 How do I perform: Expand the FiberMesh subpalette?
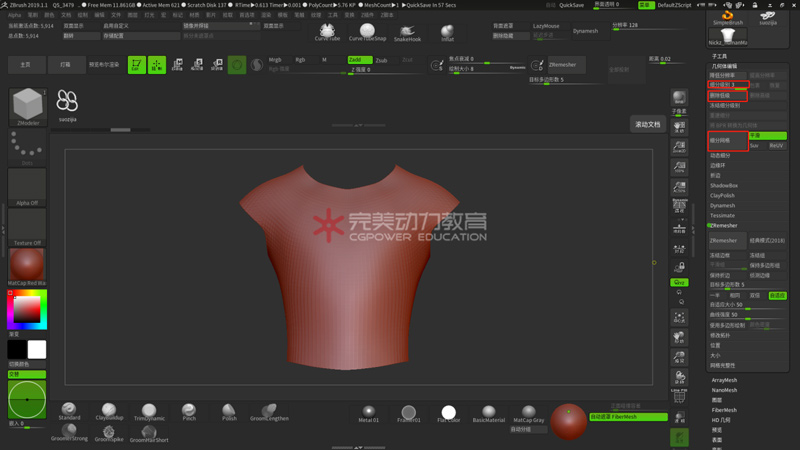[724, 410]
